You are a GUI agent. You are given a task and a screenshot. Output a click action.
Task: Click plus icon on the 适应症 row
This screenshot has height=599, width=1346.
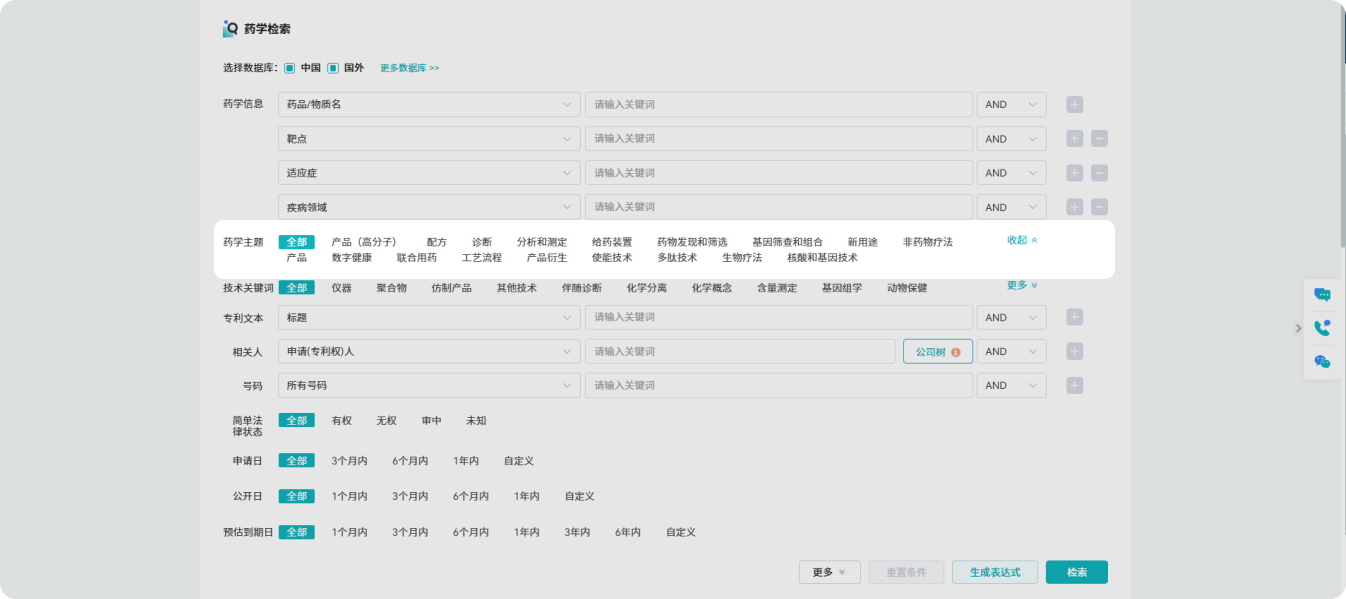point(1075,173)
